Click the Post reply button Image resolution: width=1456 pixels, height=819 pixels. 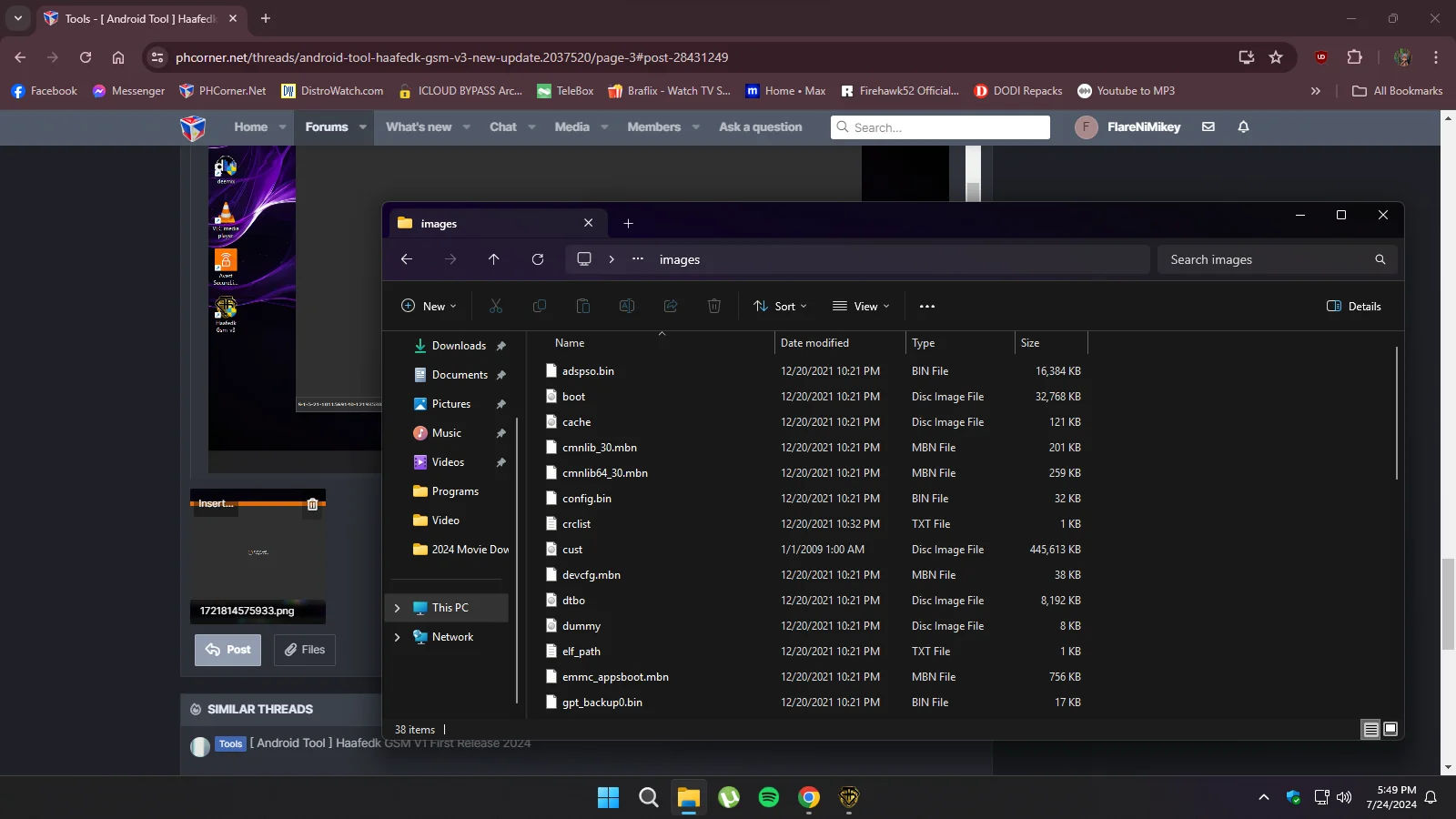click(x=228, y=650)
